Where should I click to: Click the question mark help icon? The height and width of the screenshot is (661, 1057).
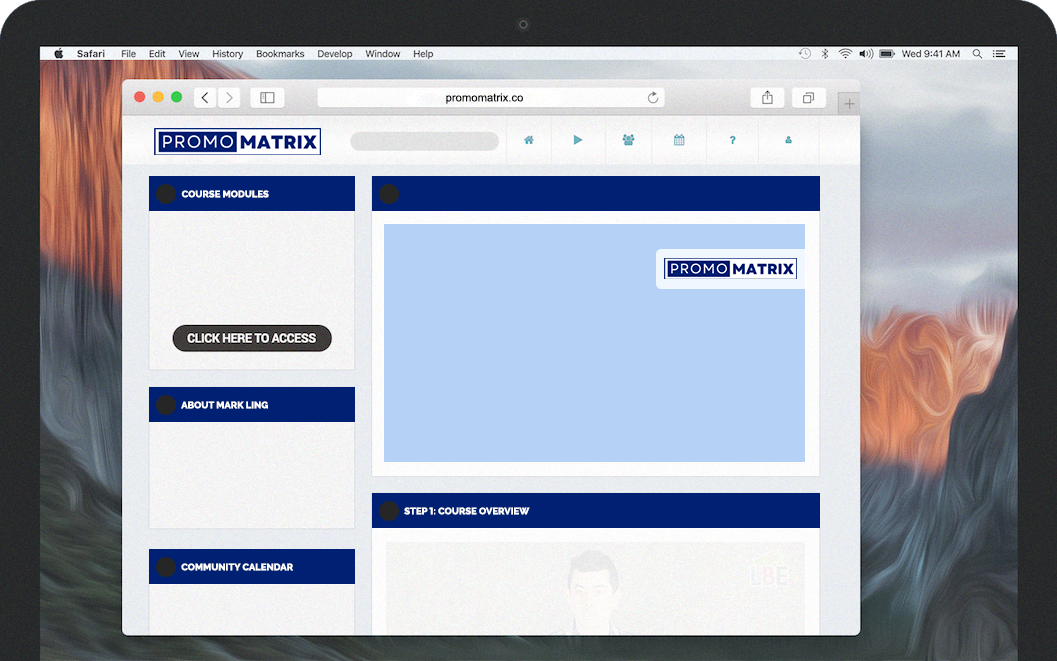click(732, 141)
